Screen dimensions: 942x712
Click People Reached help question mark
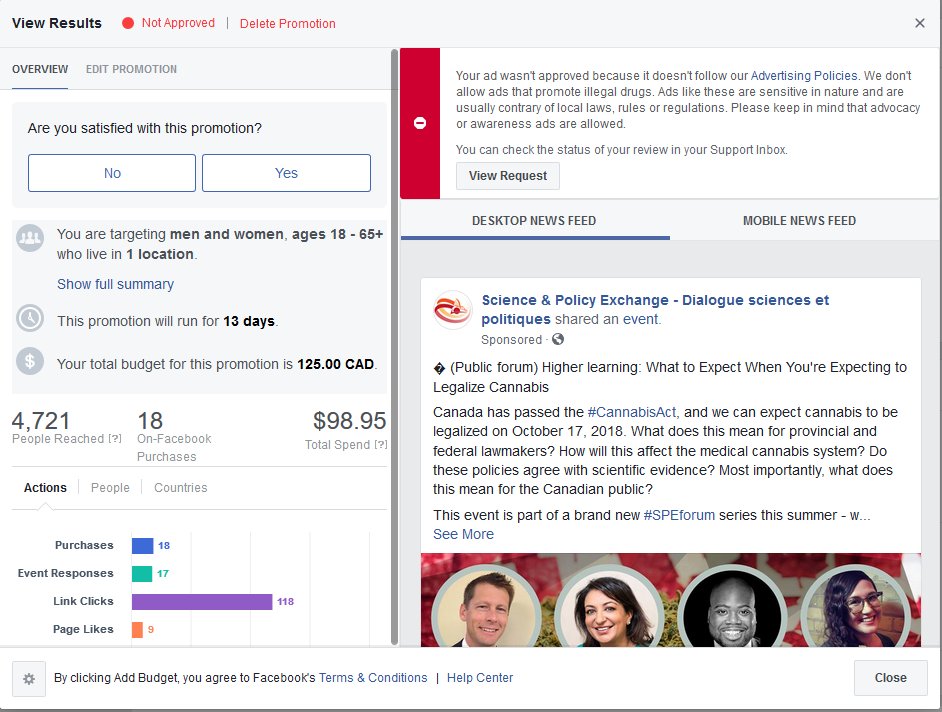(115, 439)
